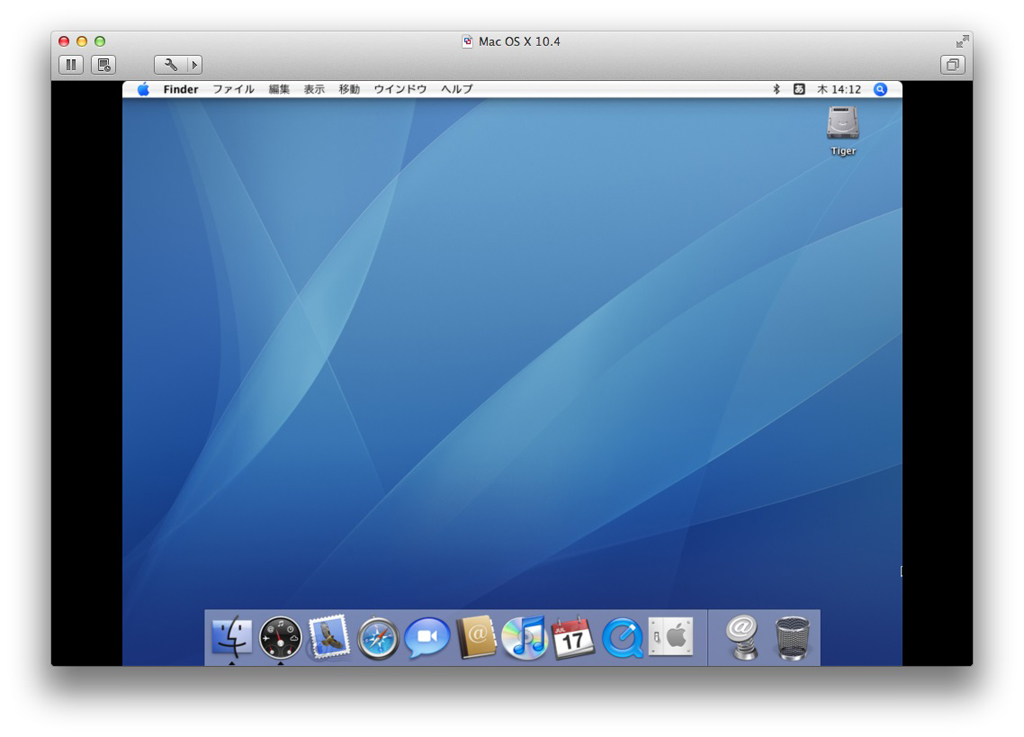The height and width of the screenshot is (737, 1024).
Task: Take a snapshot of the virtual machine
Action: [103, 65]
